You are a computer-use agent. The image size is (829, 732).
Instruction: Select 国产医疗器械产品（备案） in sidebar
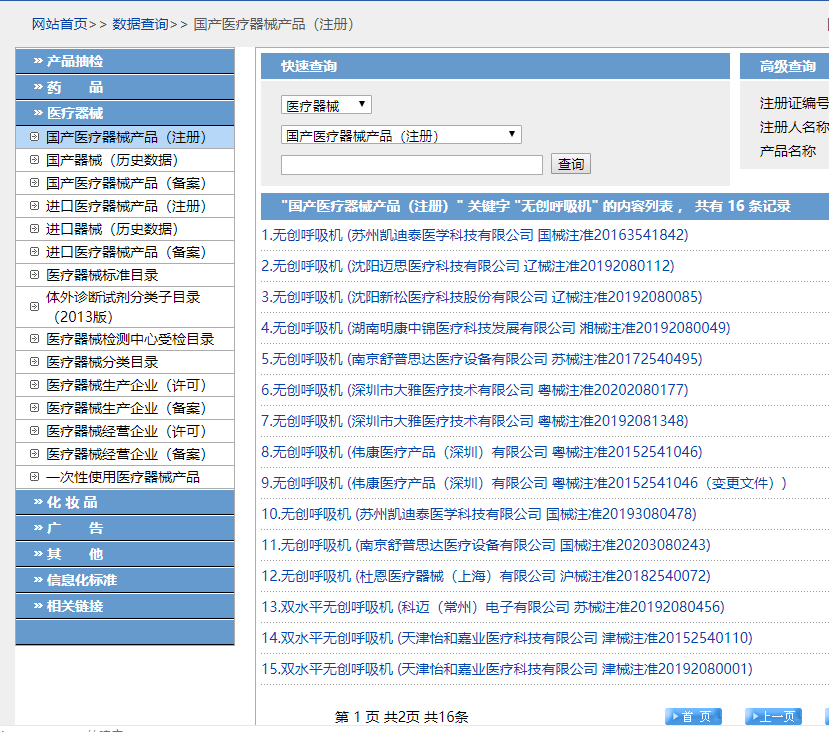[x=126, y=183]
